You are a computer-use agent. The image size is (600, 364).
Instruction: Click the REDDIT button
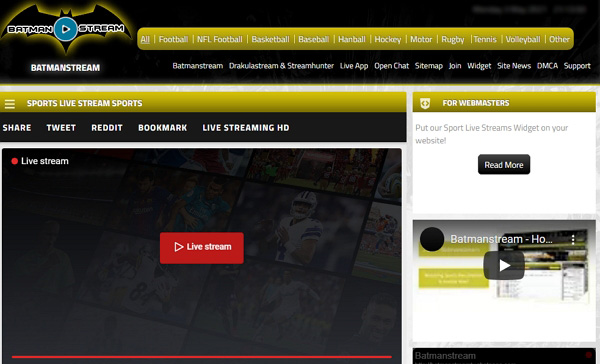point(107,128)
